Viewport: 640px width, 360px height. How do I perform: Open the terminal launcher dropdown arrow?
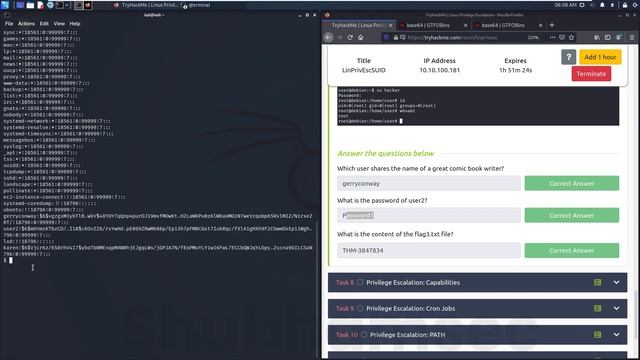click(x=67, y=5)
